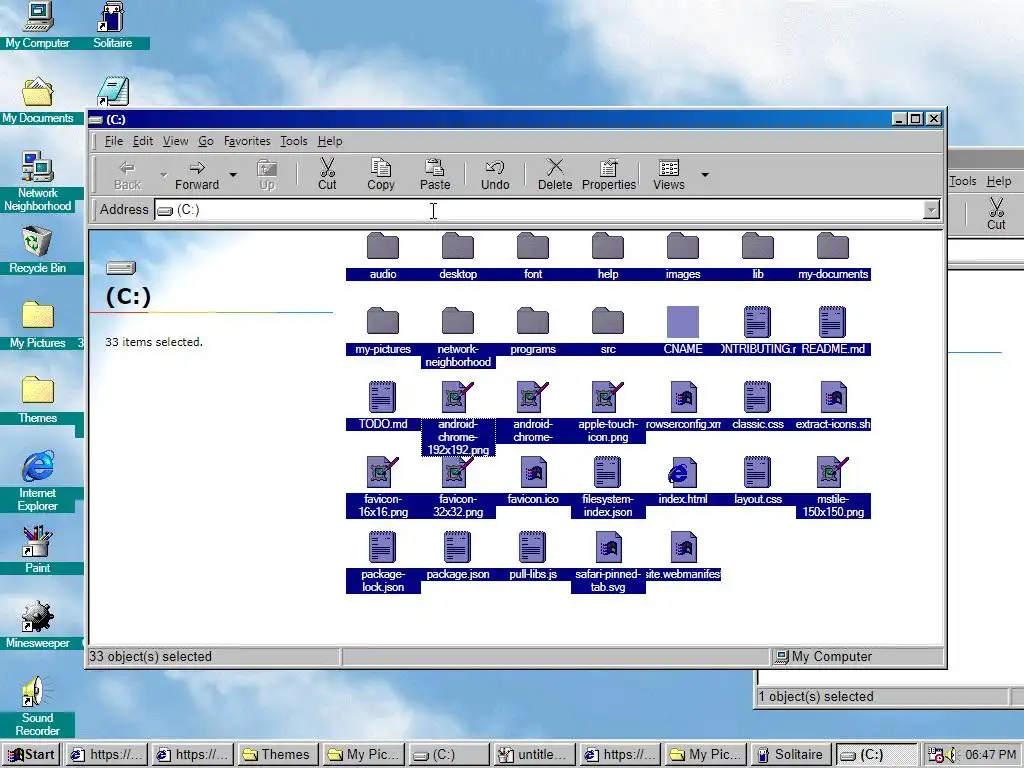Select the font folder
The height and width of the screenshot is (768, 1024).
tap(533, 255)
